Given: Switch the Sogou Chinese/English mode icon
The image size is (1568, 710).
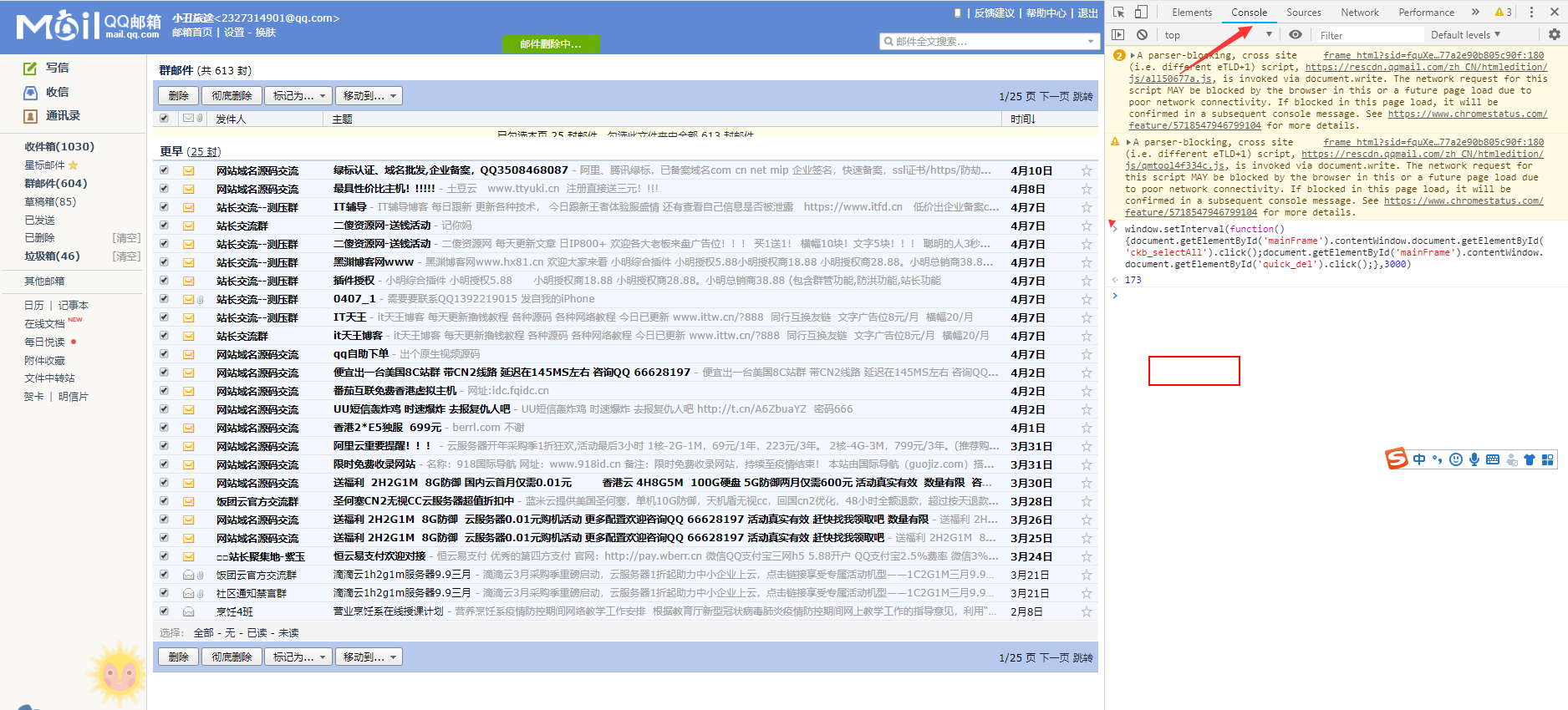Looking at the screenshot, I should [1419, 459].
